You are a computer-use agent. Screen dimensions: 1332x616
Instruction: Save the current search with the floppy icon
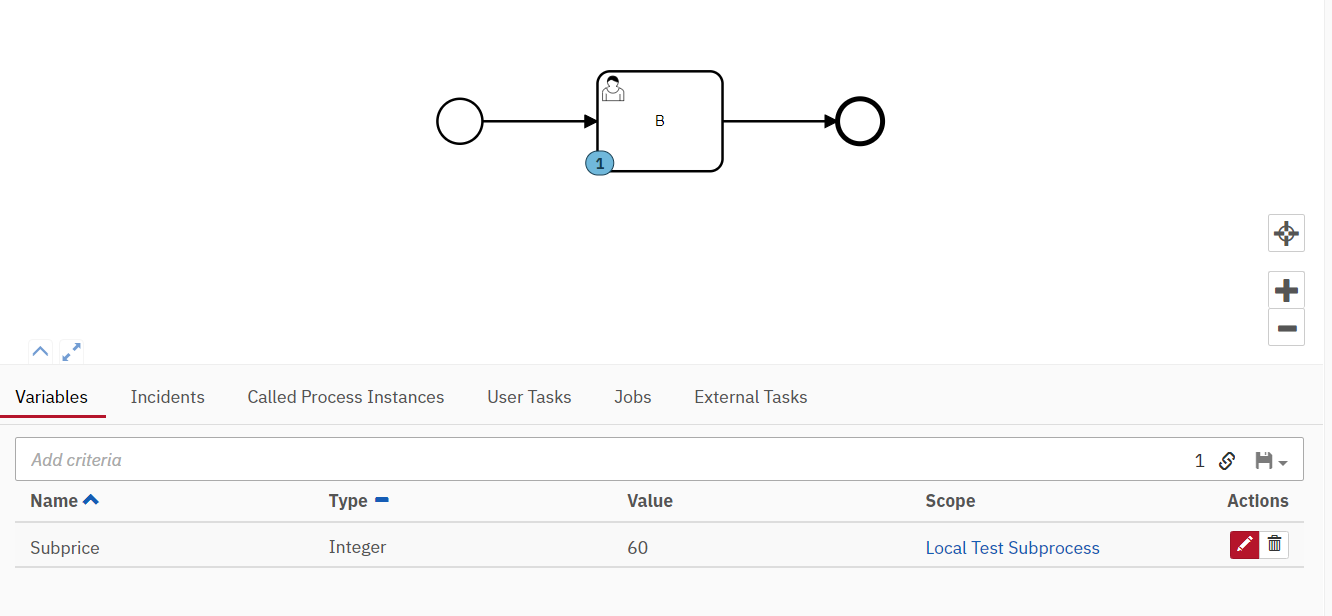tap(1263, 460)
